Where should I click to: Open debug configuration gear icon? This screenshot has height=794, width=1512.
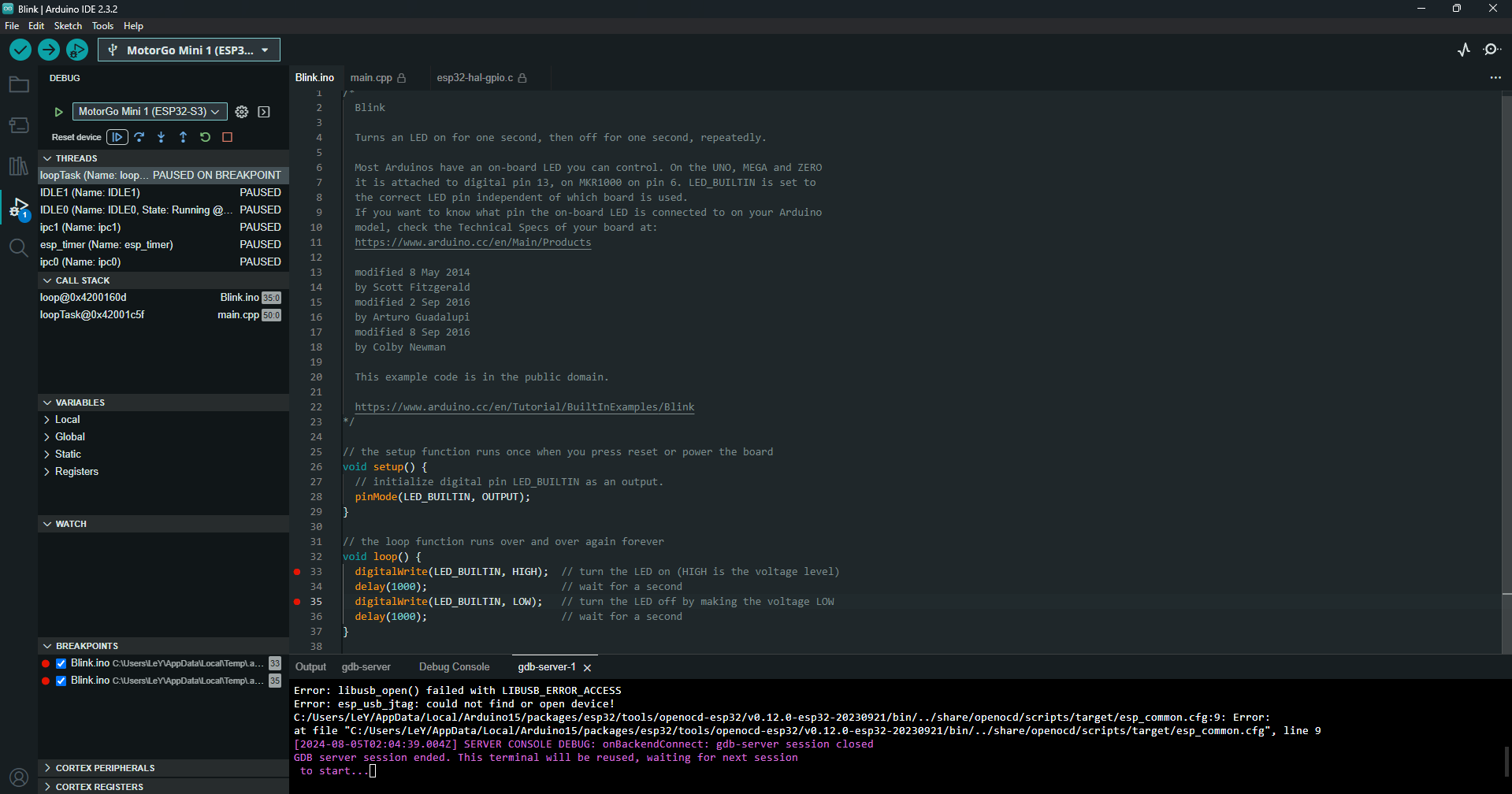[242, 112]
